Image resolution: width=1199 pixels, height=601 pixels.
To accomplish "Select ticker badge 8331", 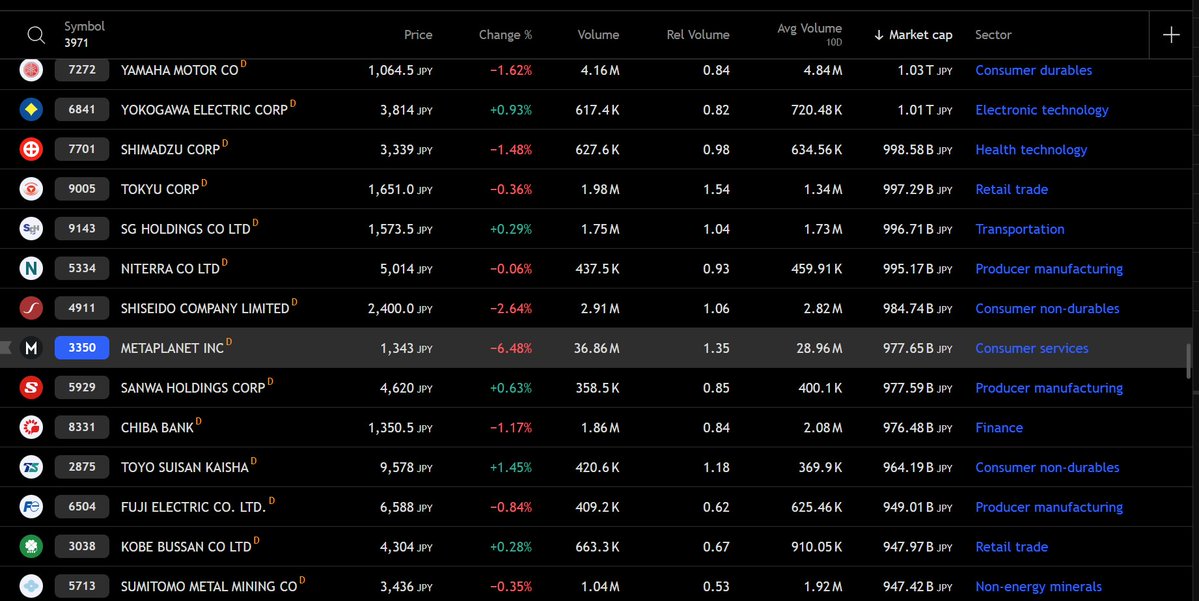I will tap(82, 427).
